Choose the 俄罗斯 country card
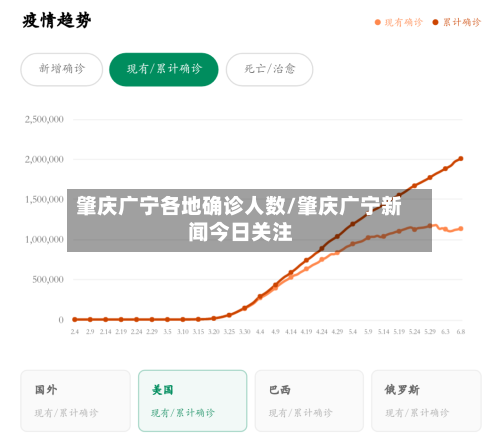The image size is (500, 441). (426, 401)
